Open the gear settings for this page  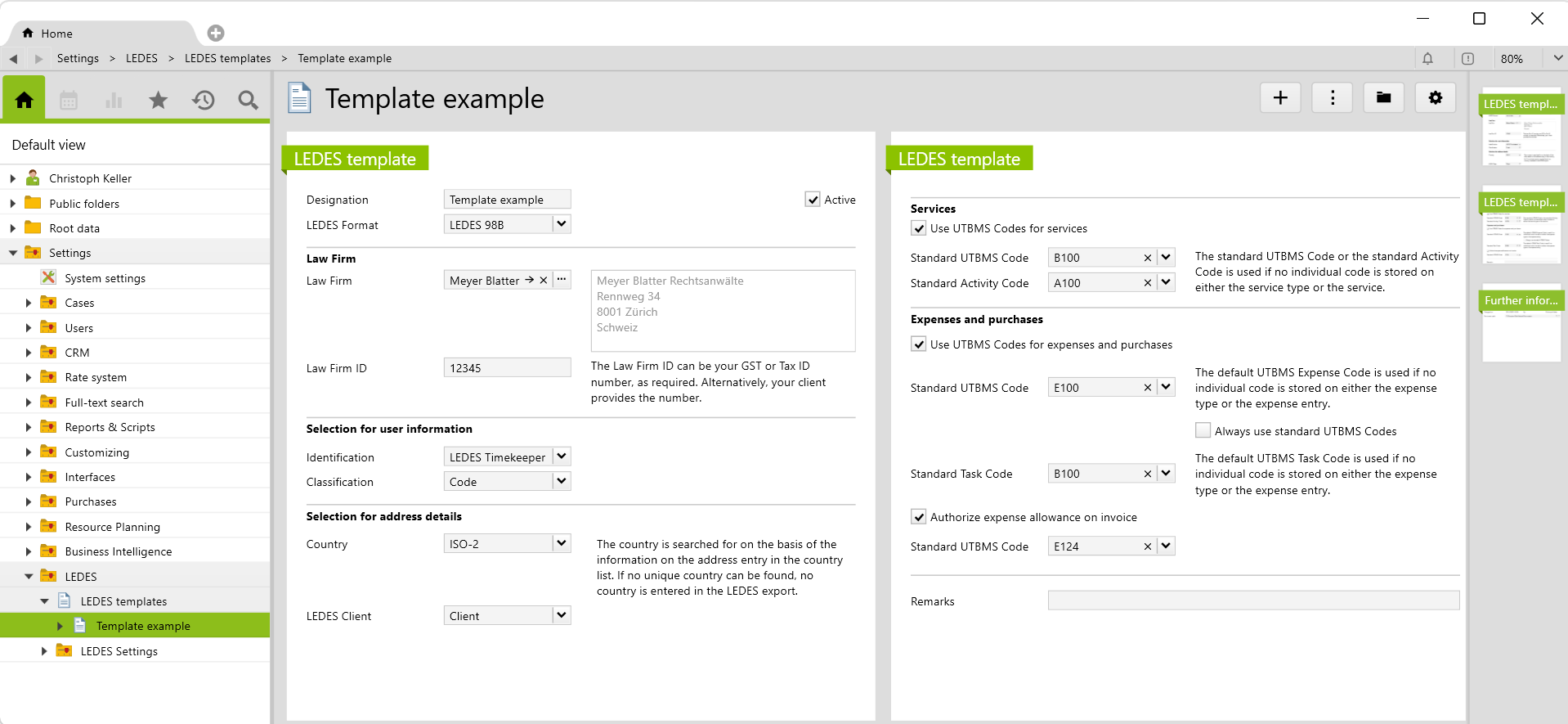(1435, 98)
